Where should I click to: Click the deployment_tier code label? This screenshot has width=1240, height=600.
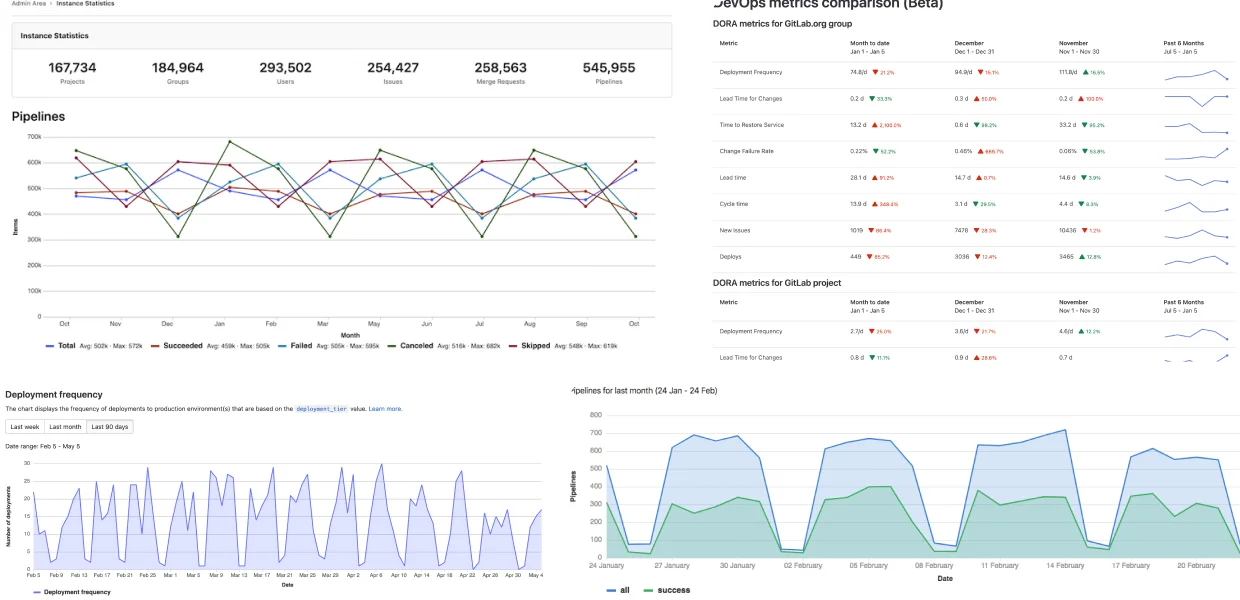pyautogui.click(x=321, y=409)
